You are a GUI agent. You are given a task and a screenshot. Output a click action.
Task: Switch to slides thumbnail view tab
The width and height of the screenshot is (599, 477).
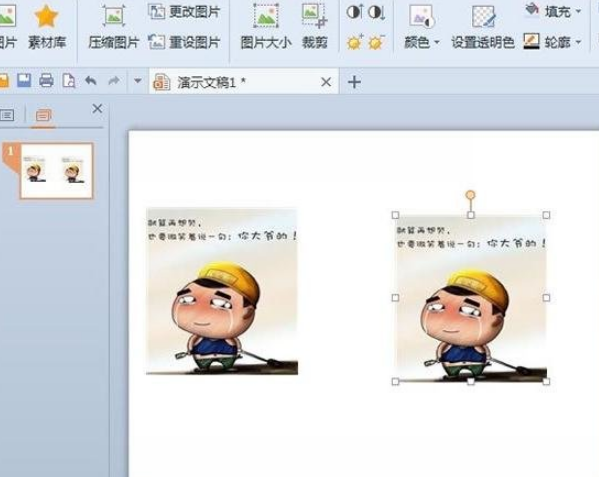click(x=43, y=115)
